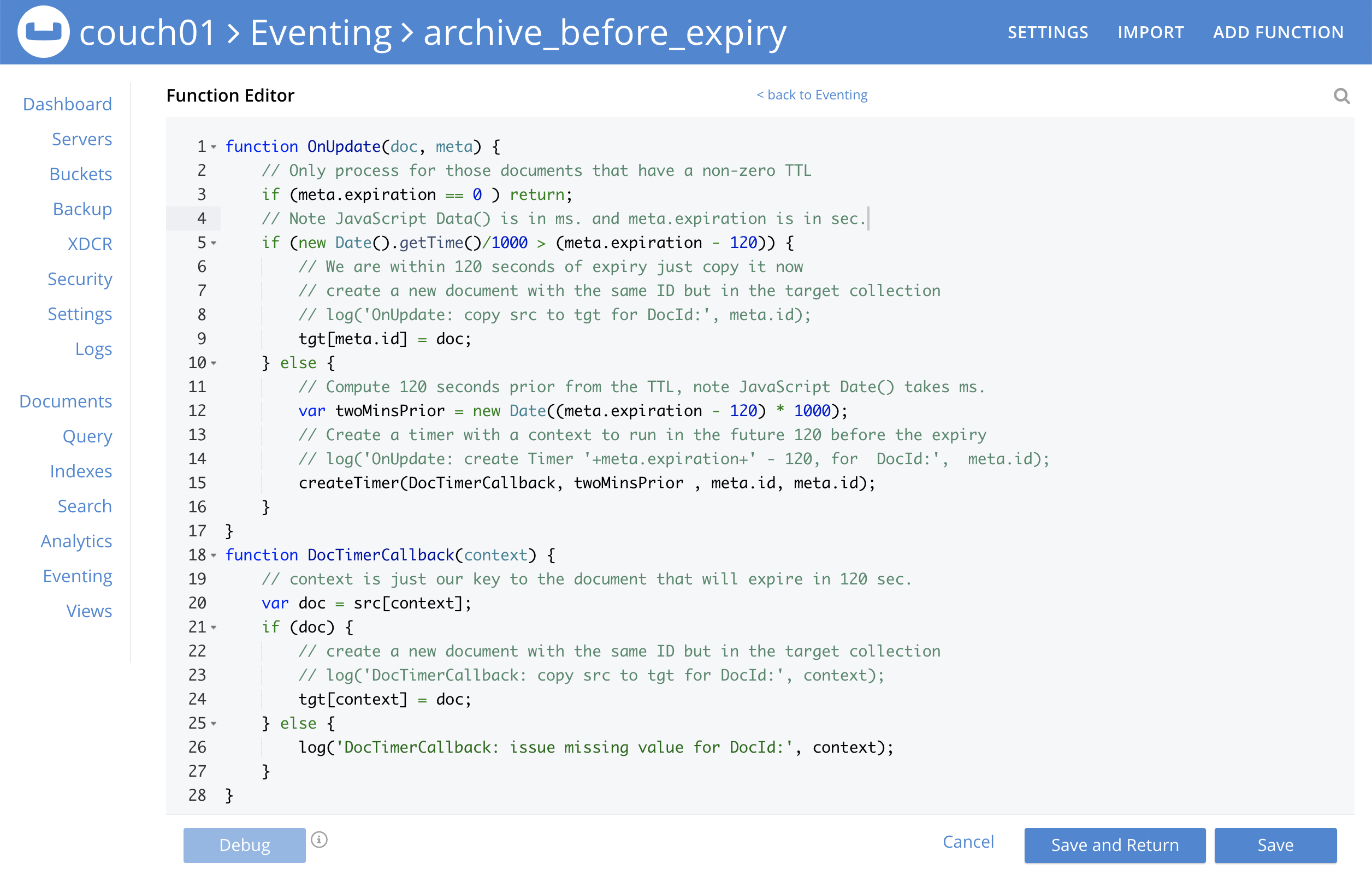
Task: Open the search magnifier in the Function Editor
Action: coord(1343,96)
